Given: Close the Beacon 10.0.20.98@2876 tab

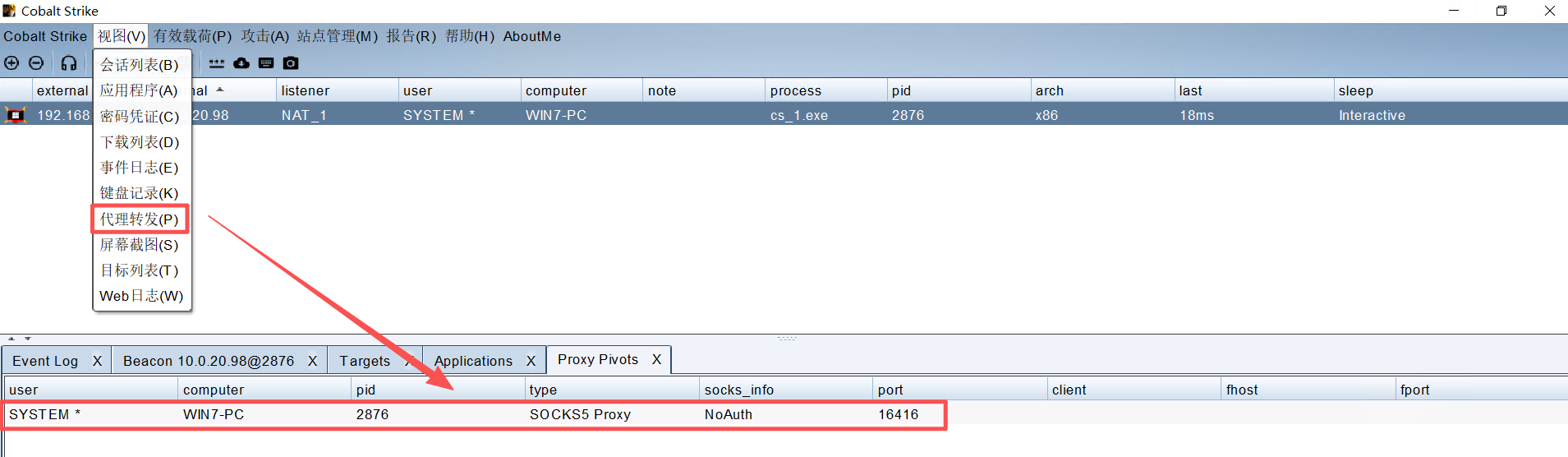Looking at the screenshot, I should point(313,361).
